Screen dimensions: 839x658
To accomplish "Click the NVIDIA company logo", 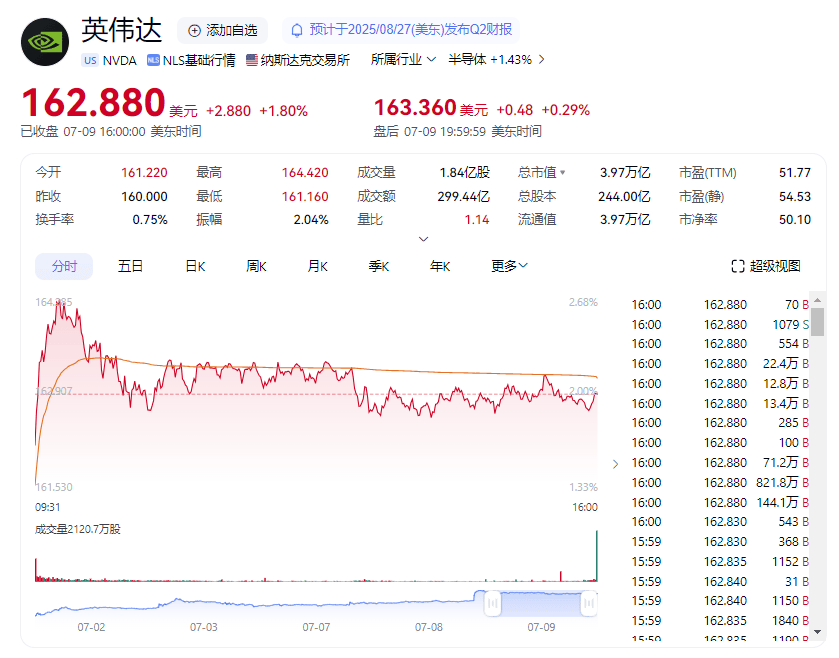I will point(45,42).
